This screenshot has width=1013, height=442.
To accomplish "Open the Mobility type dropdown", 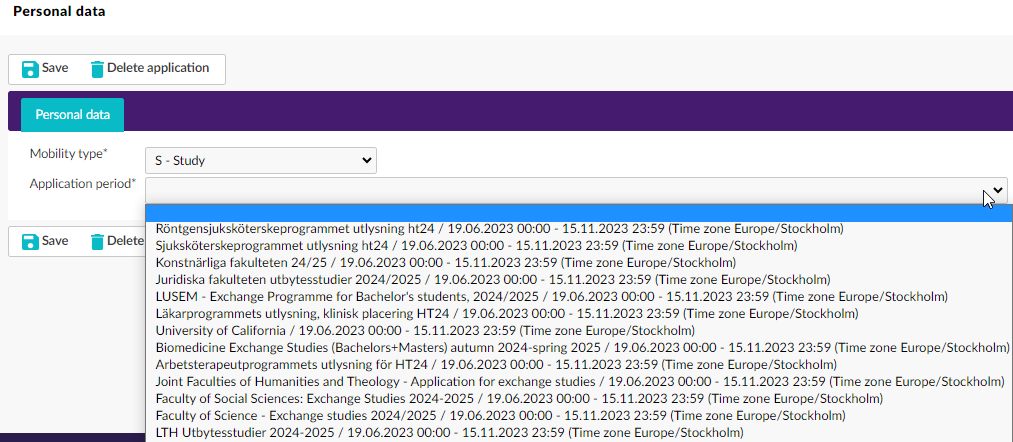I will click(260, 160).
